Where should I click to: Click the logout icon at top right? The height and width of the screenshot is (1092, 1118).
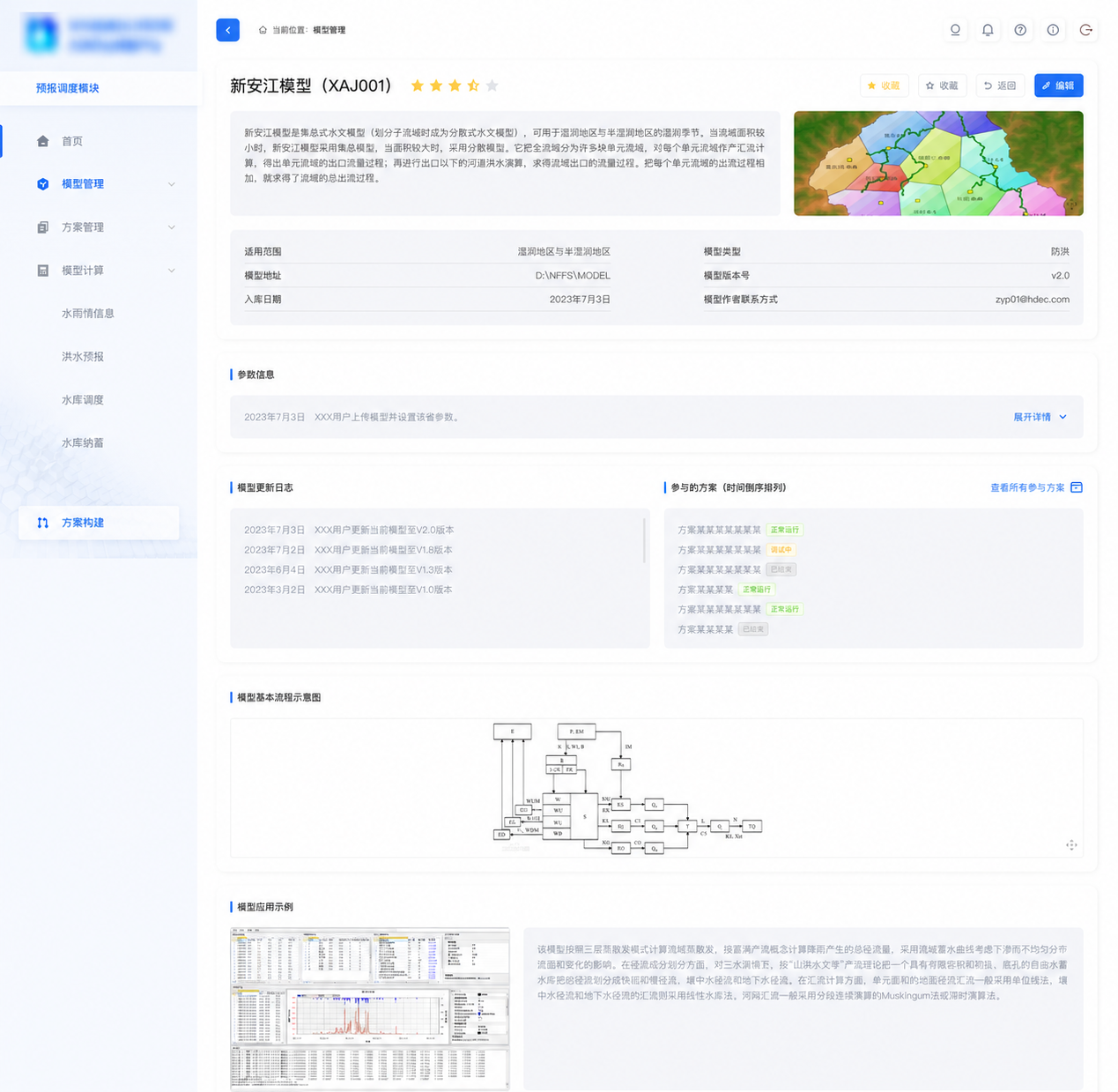click(x=1086, y=30)
